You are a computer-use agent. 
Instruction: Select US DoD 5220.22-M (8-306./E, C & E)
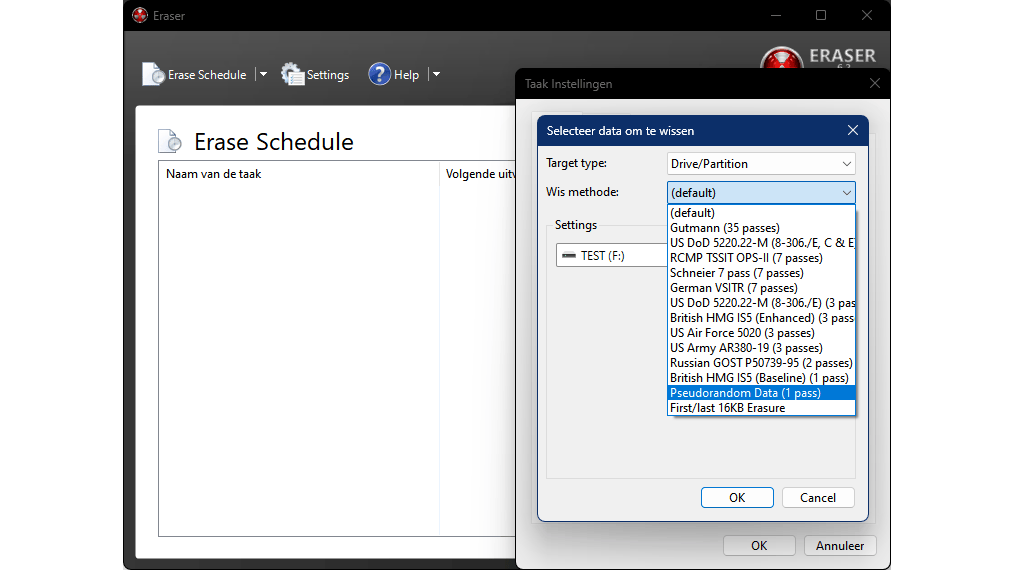761,242
